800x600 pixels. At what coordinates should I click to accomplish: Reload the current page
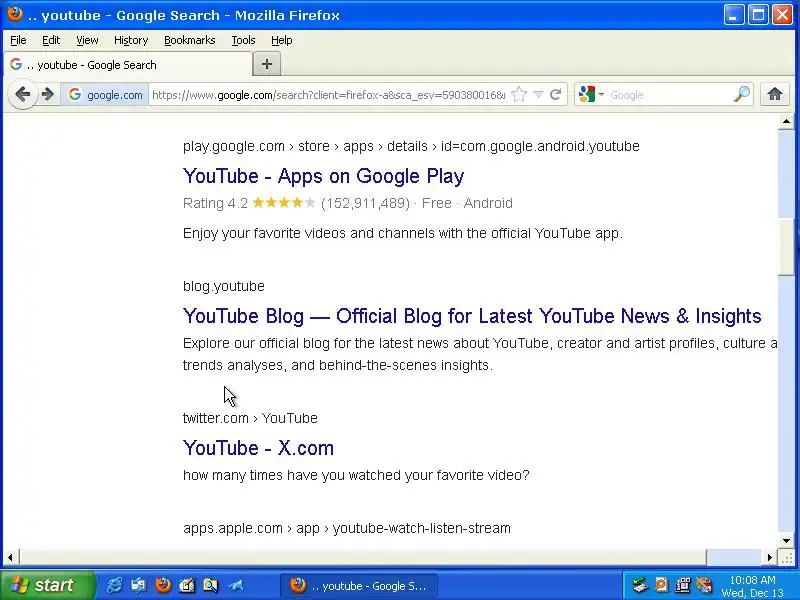click(556, 94)
